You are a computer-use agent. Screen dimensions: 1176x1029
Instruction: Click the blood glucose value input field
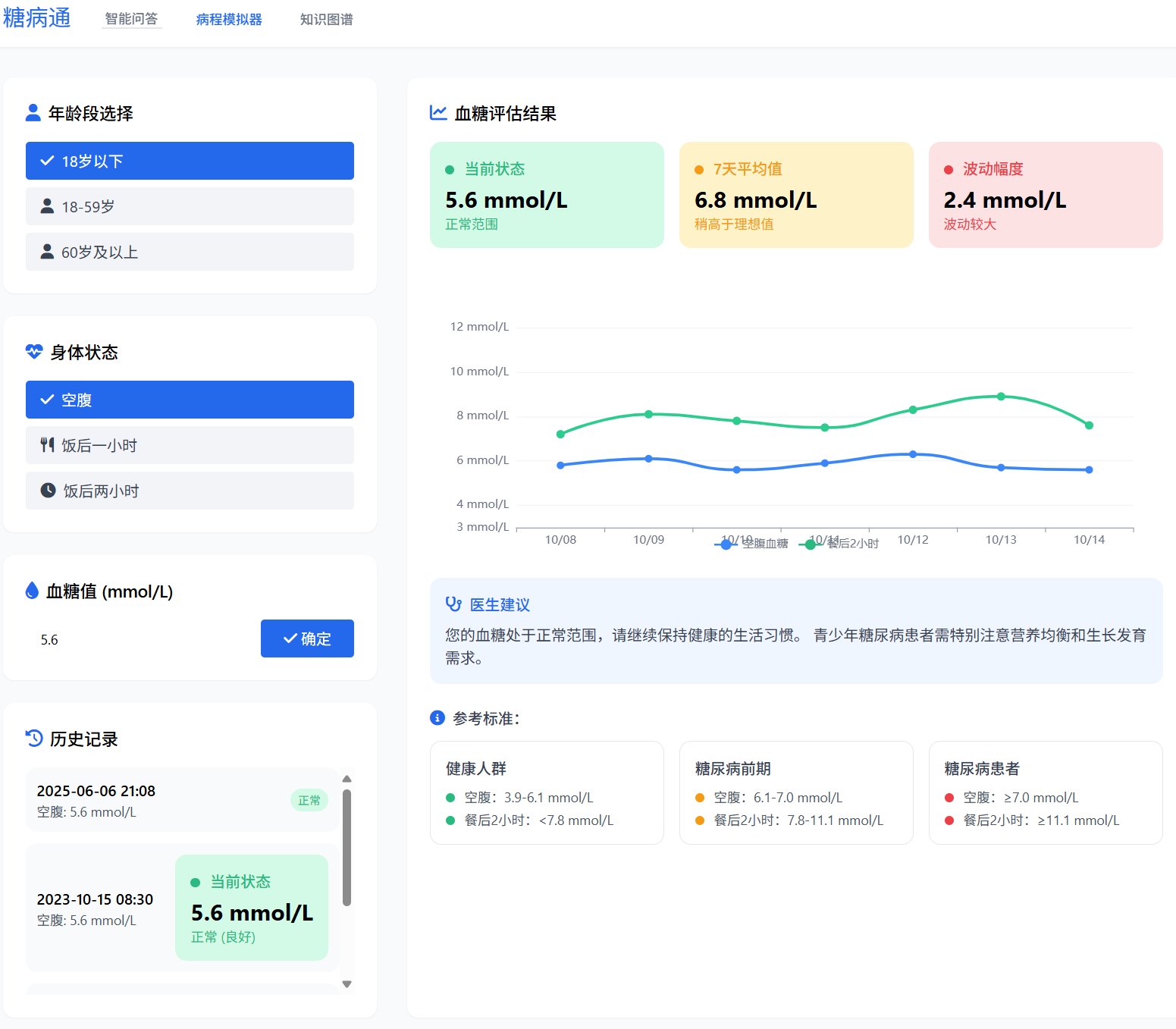(x=136, y=638)
